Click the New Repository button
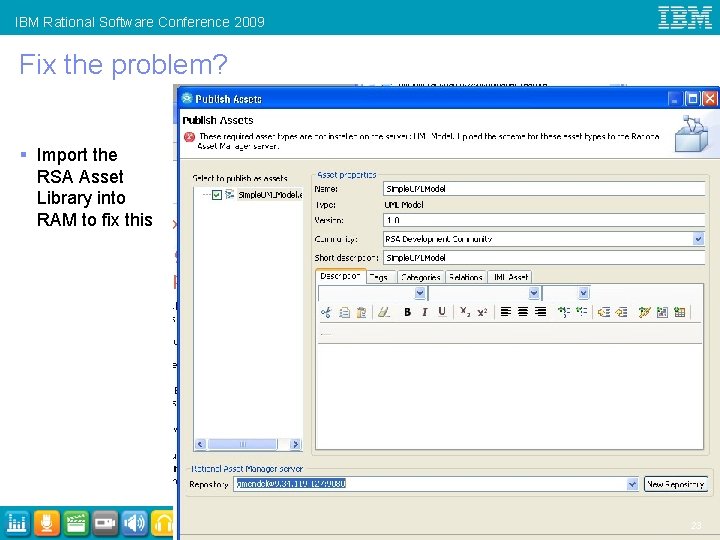720x540 pixels. click(675, 484)
